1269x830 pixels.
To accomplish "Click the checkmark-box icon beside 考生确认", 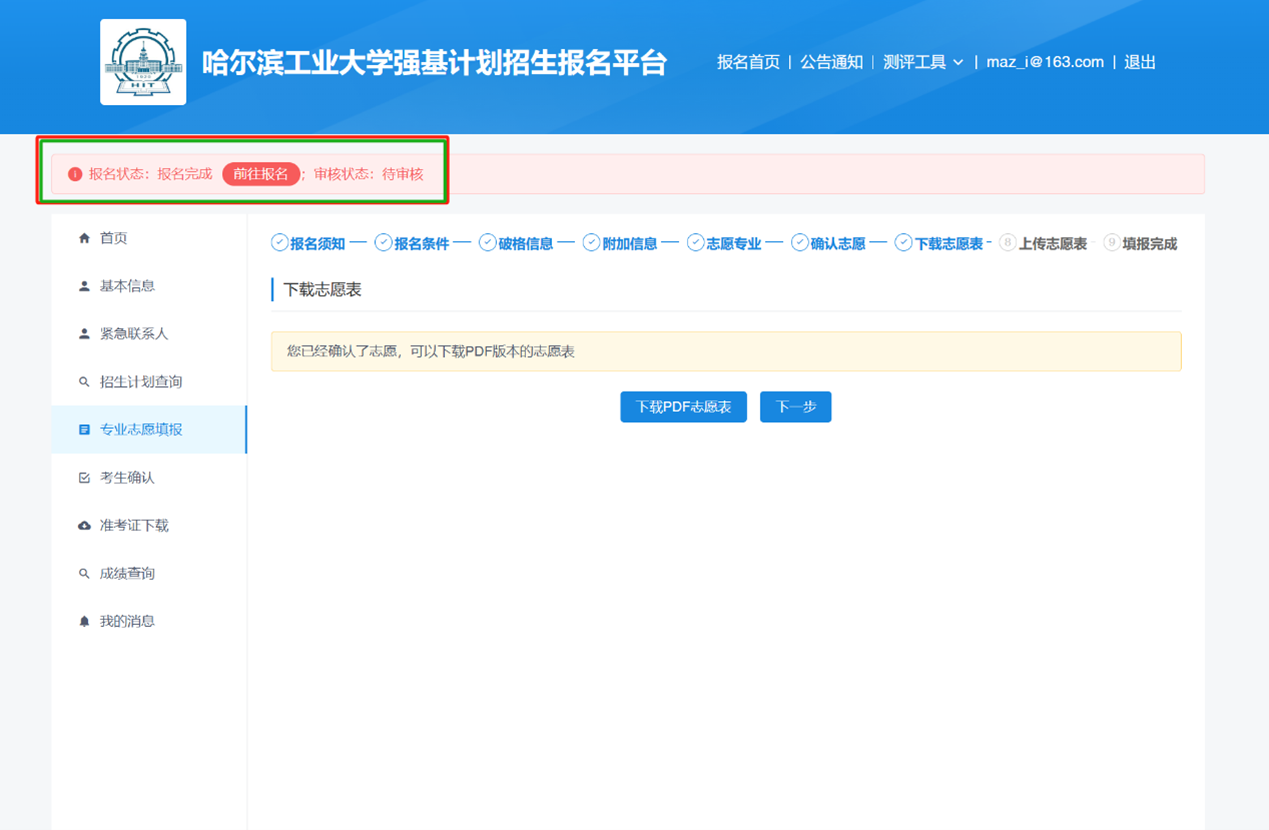I will 84,478.
